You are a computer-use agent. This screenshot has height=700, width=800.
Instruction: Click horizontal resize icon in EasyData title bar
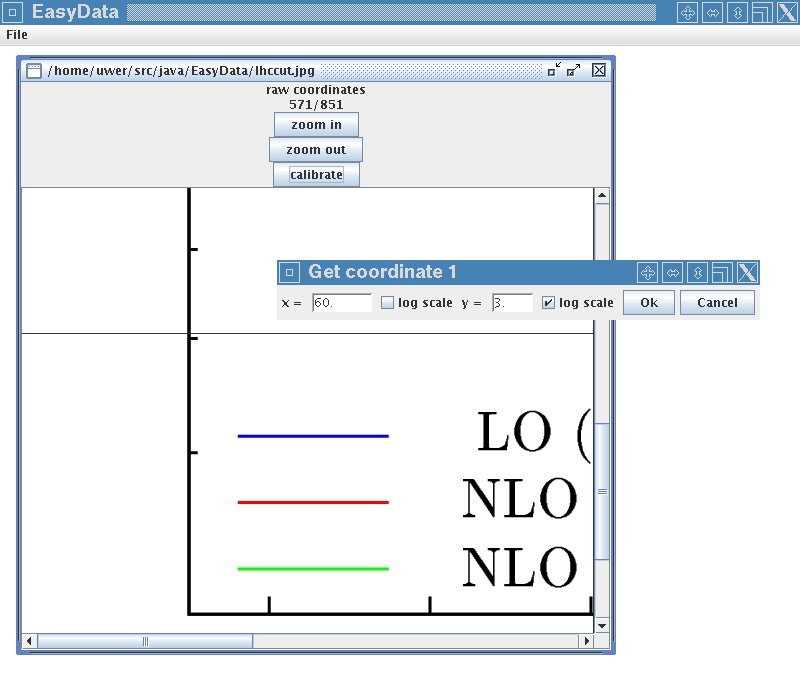point(712,12)
